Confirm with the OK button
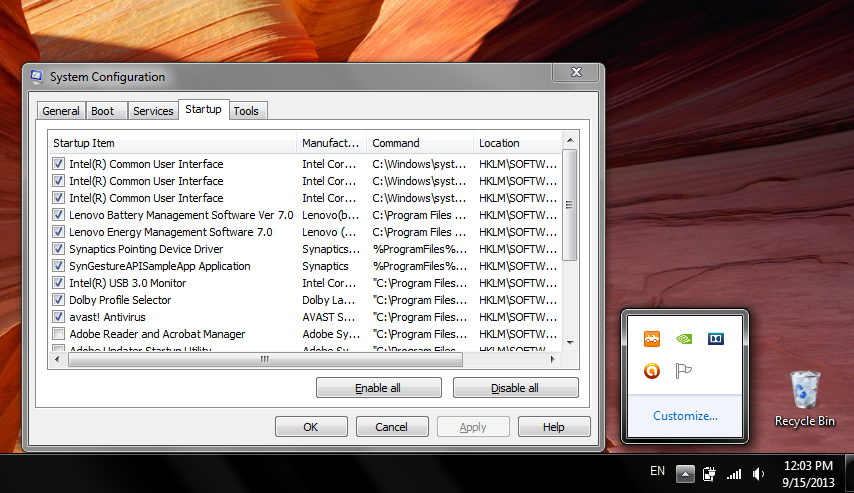This screenshot has height=493, width=854. click(x=311, y=427)
